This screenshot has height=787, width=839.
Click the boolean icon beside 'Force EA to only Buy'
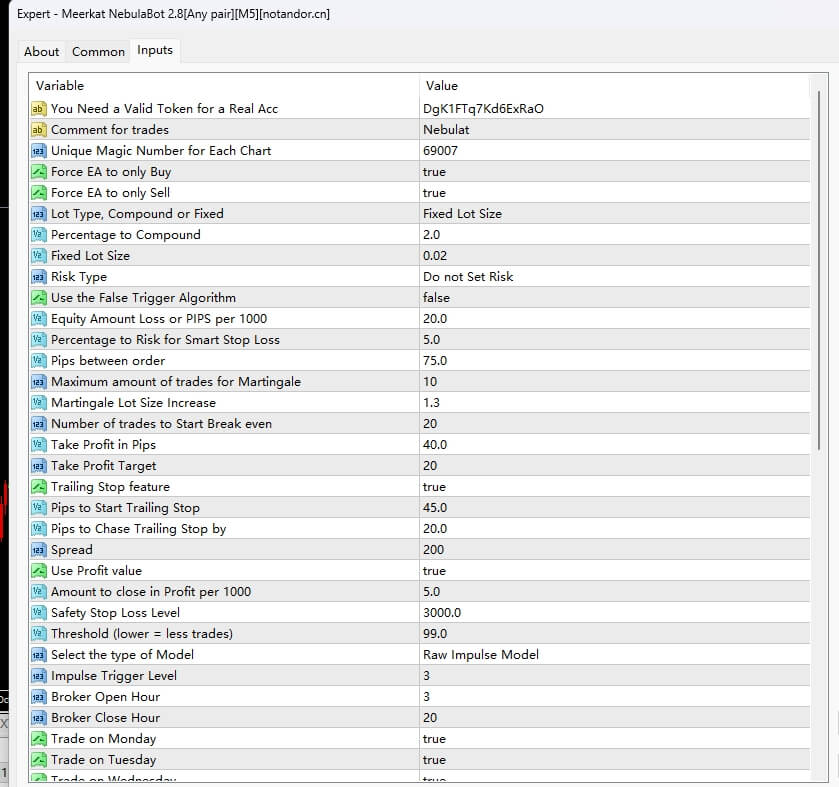39,171
